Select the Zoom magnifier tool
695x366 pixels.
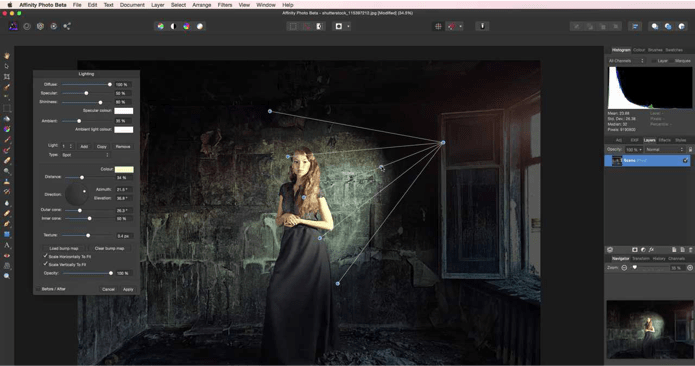[7, 276]
